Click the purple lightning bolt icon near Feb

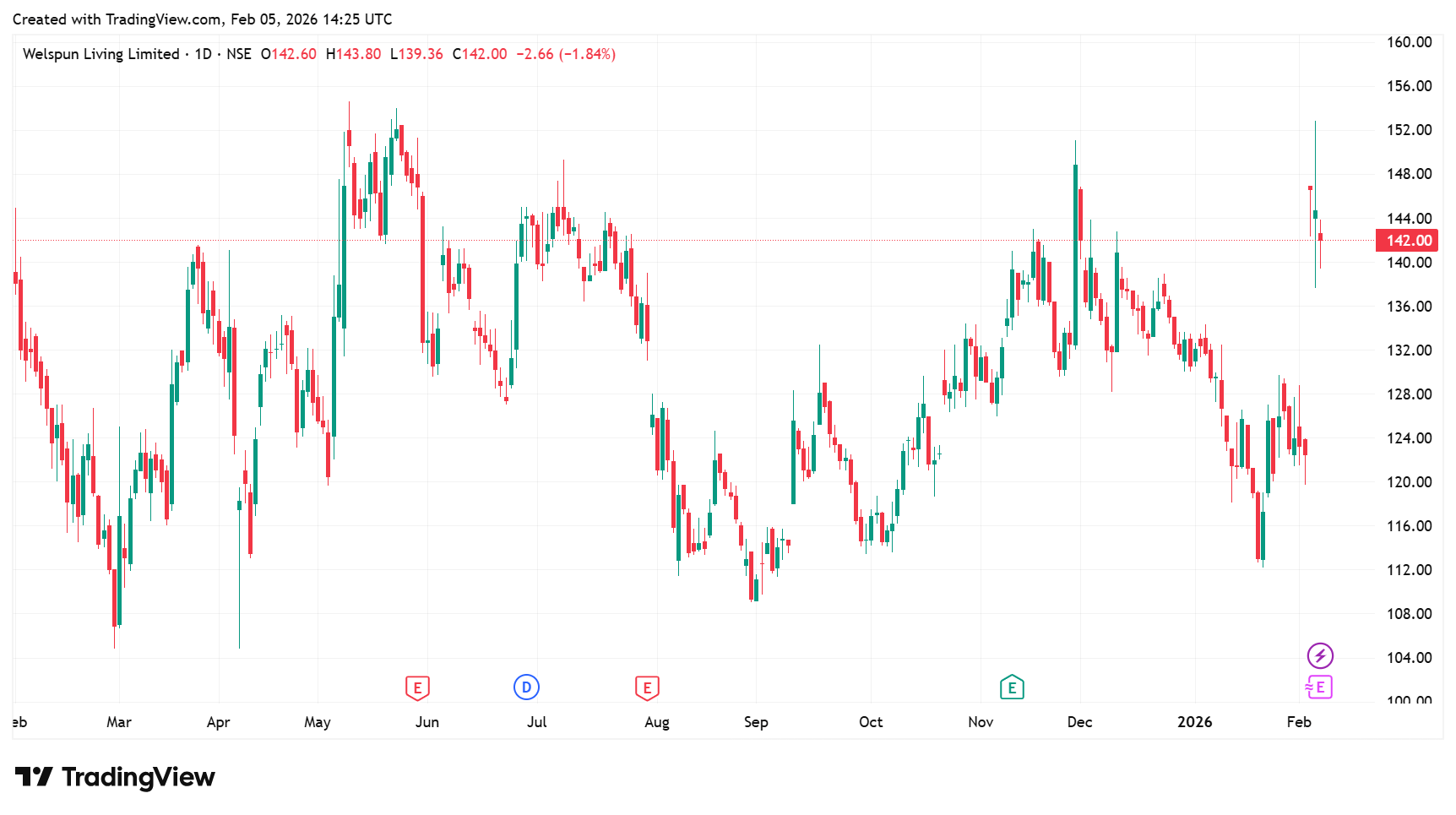(1320, 655)
